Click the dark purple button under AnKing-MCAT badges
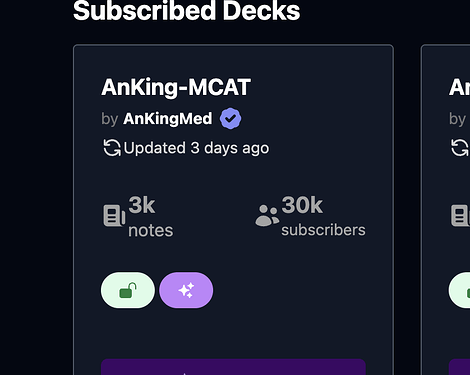 click(x=233, y=367)
